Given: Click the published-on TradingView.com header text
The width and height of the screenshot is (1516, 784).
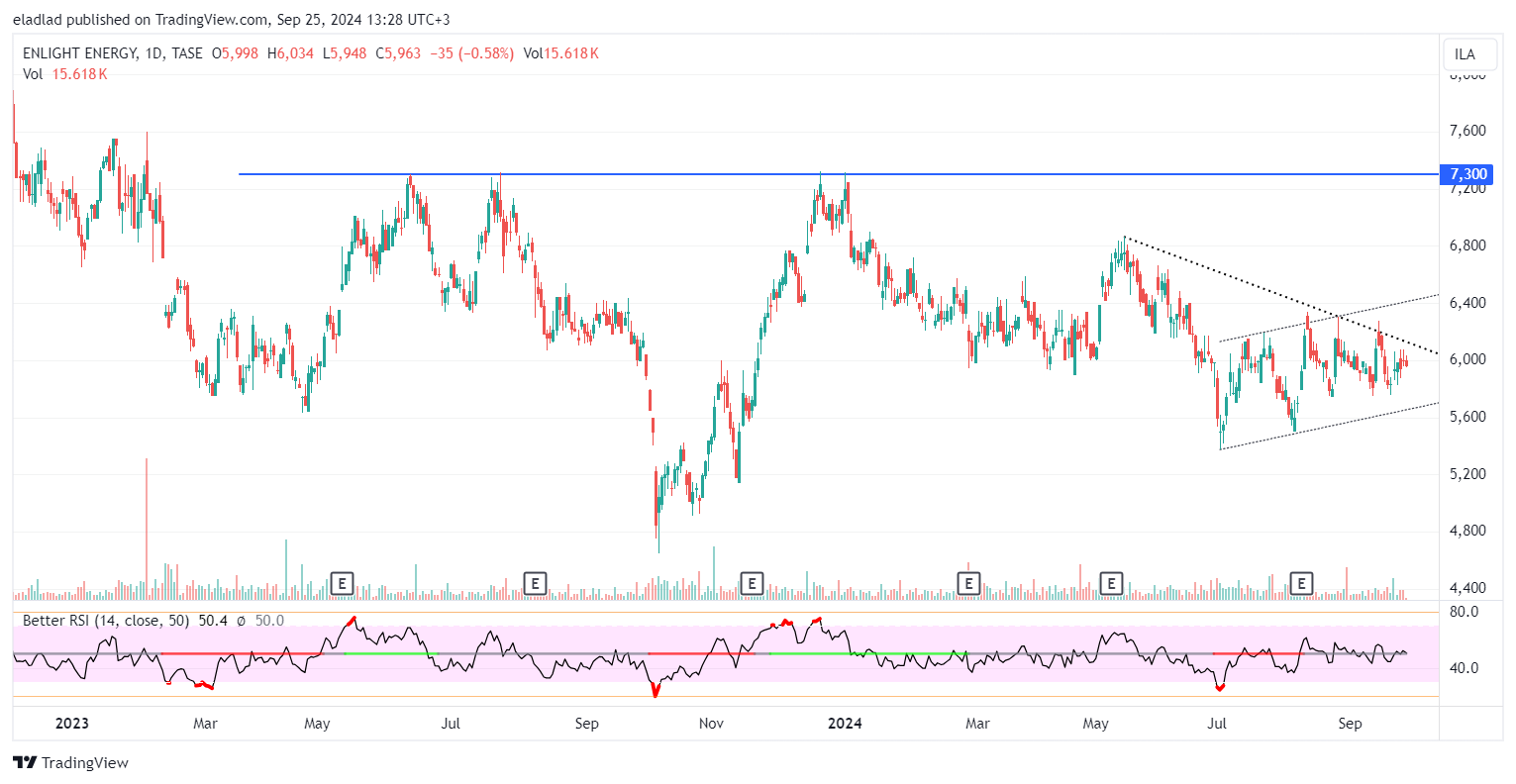Looking at the screenshot, I should 232,20.
